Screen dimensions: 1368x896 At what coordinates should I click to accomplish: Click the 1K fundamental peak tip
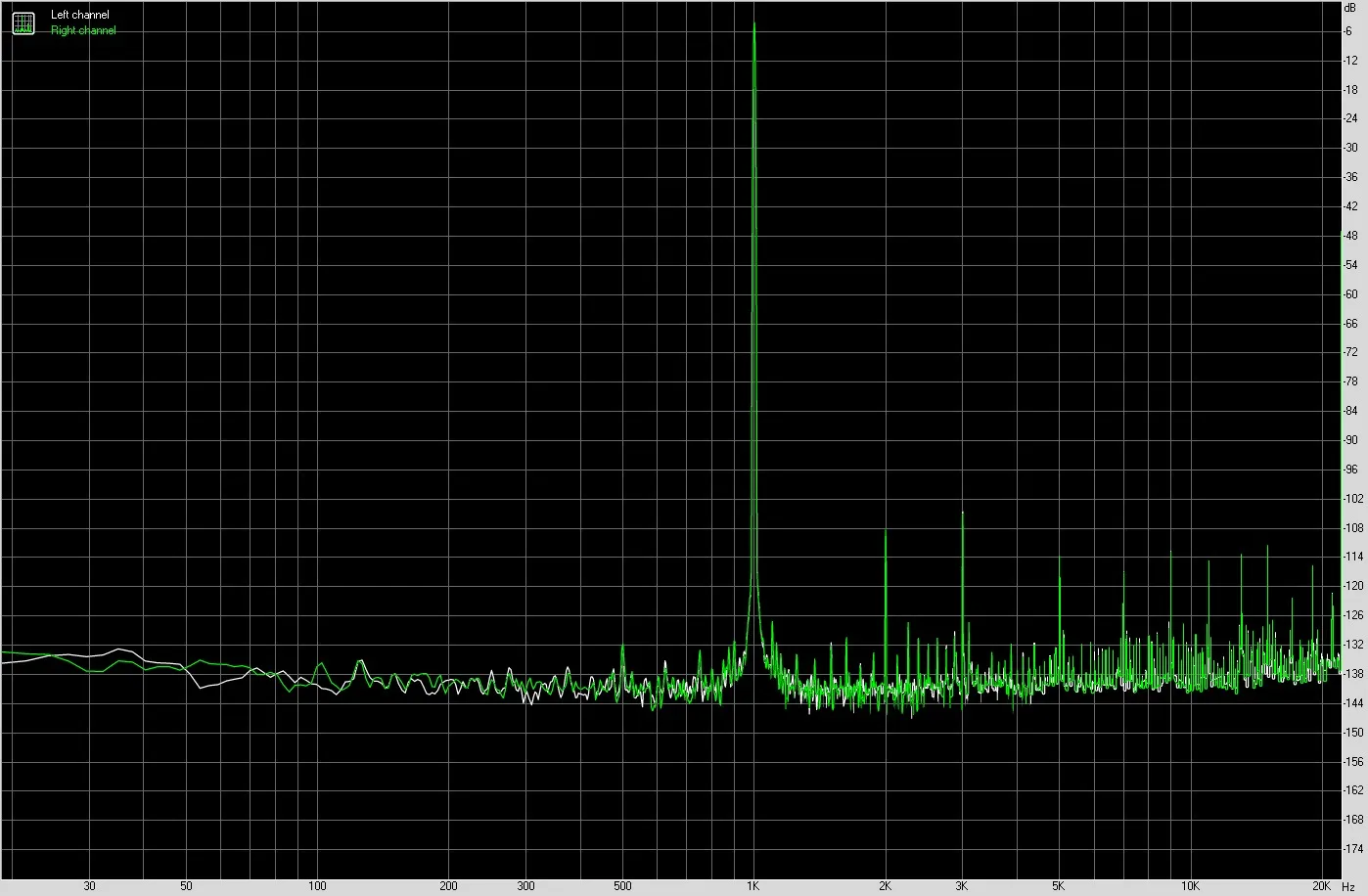[x=753, y=24]
